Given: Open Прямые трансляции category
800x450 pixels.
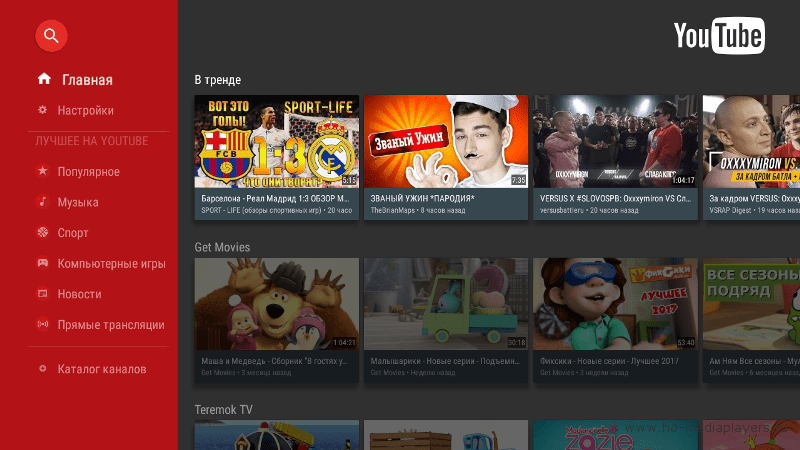Looking at the screenshot, I should pos(111,325).
